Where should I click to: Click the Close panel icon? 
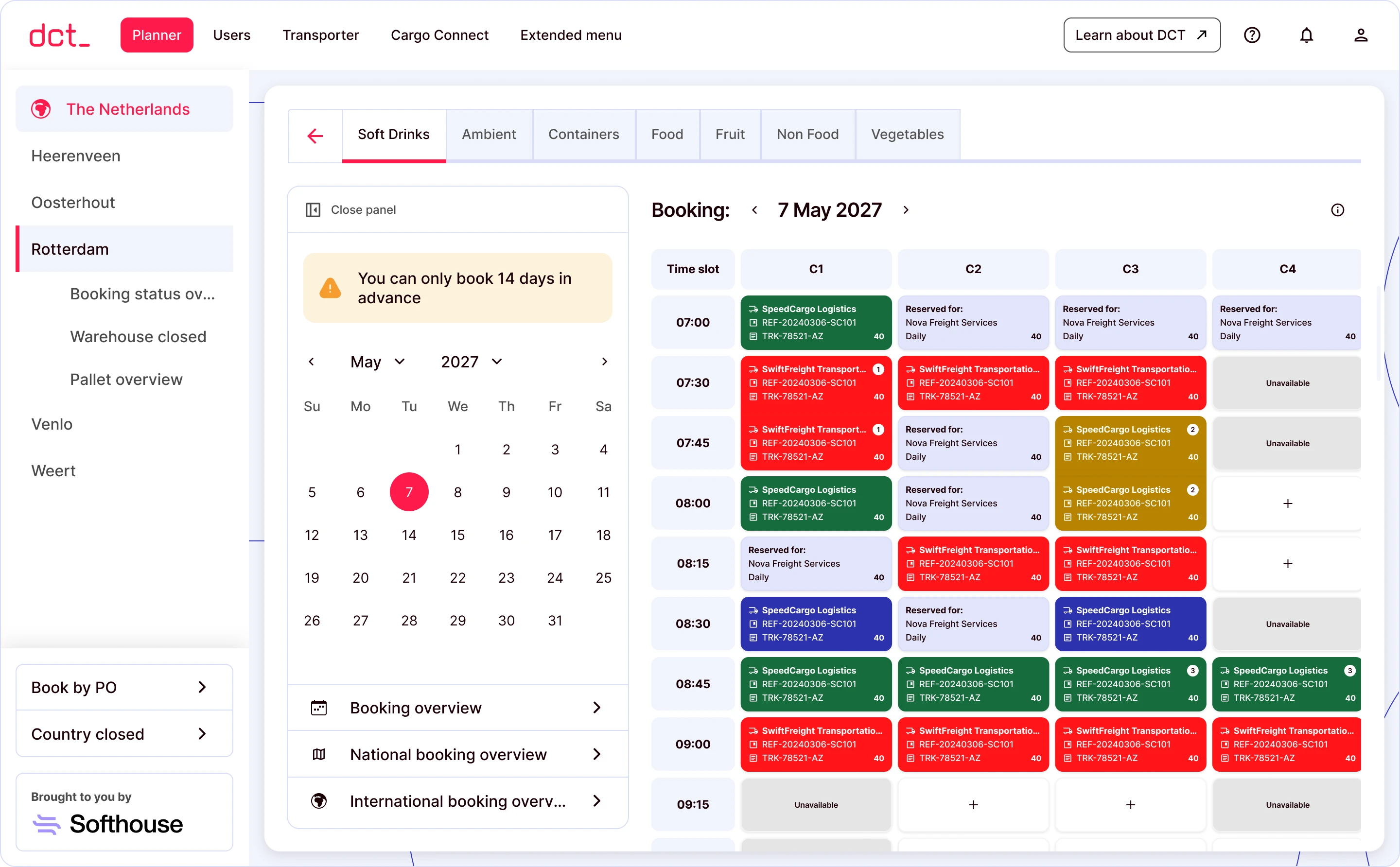point(313,210)
